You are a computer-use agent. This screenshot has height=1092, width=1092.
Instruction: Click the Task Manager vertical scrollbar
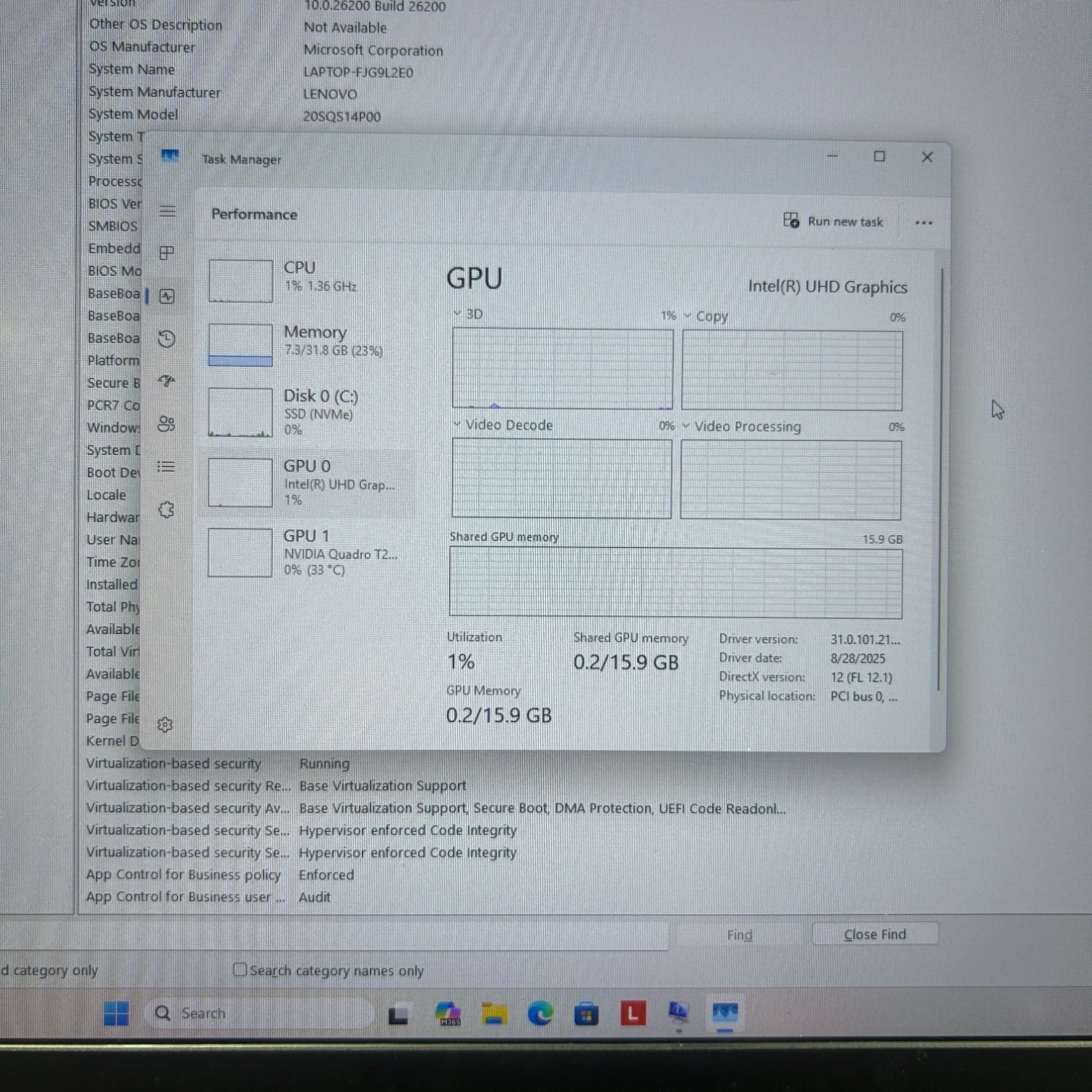941,480
